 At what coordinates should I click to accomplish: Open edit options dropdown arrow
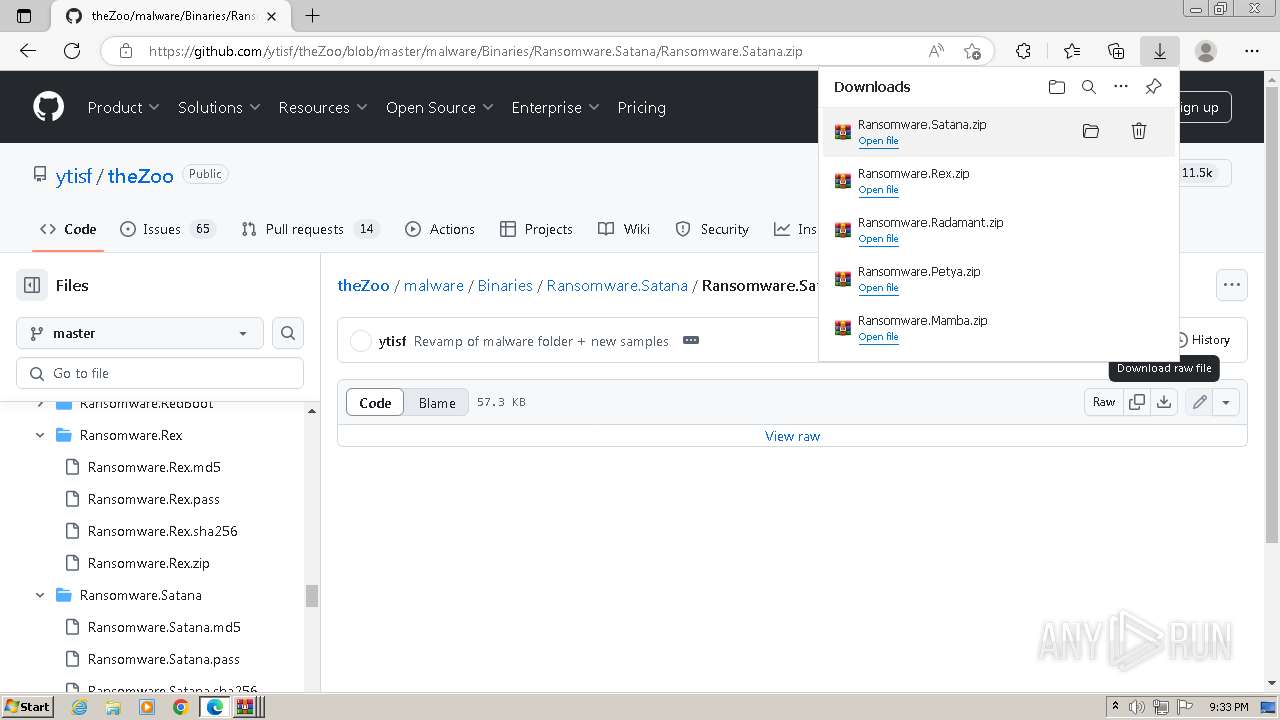coord(1226,402)
